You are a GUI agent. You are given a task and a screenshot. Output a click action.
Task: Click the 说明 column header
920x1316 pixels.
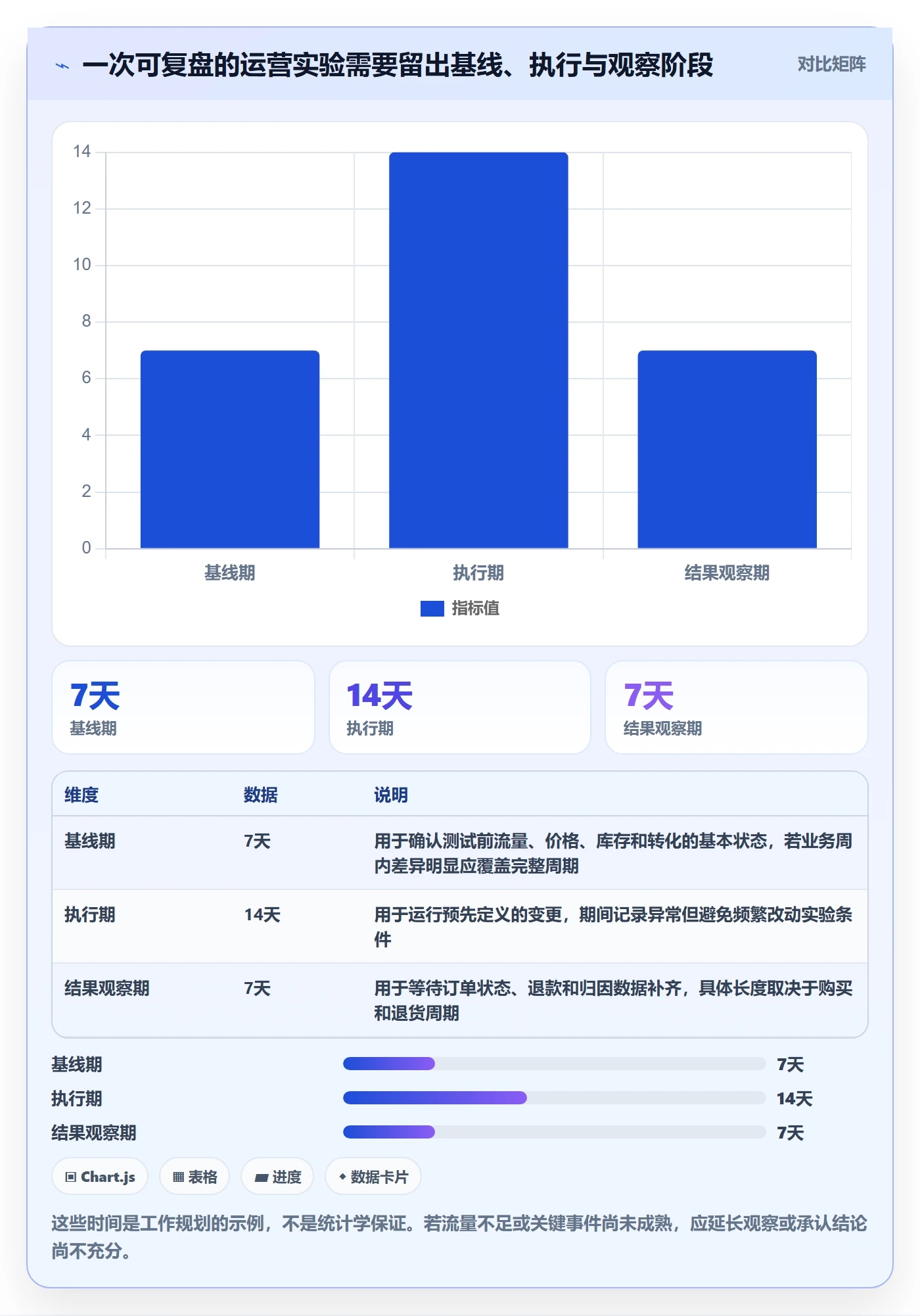pos(391,795)
